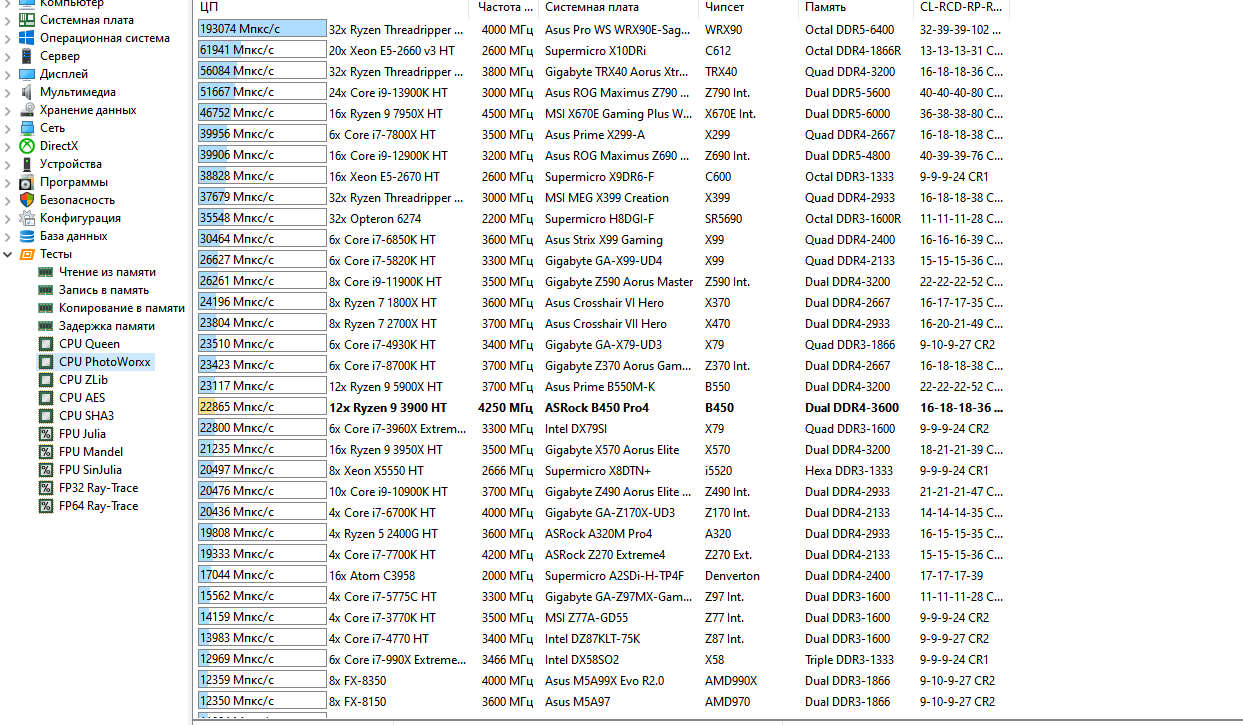The height and width of the screenshot is (725, 1243).
Task: Click the 22865 Мпкс/с highlighted score bar
Action: 262,407
